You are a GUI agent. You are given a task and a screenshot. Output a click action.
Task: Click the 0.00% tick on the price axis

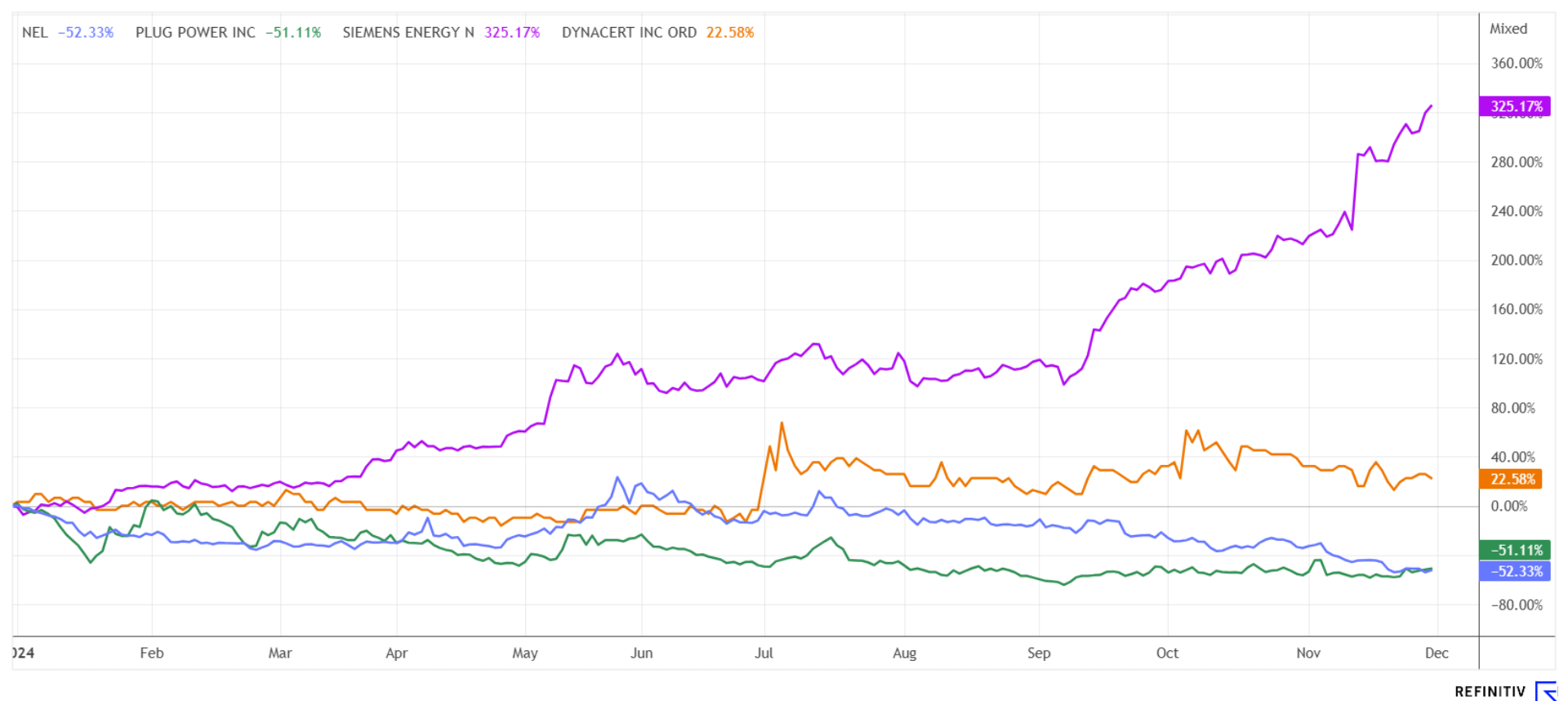coord(1508,507)
